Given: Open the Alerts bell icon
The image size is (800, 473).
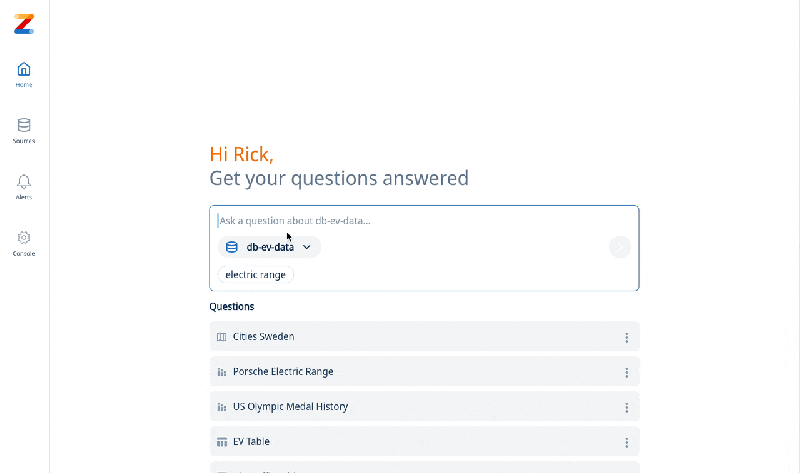Looking at the screenshot, I should coord(24,182).
